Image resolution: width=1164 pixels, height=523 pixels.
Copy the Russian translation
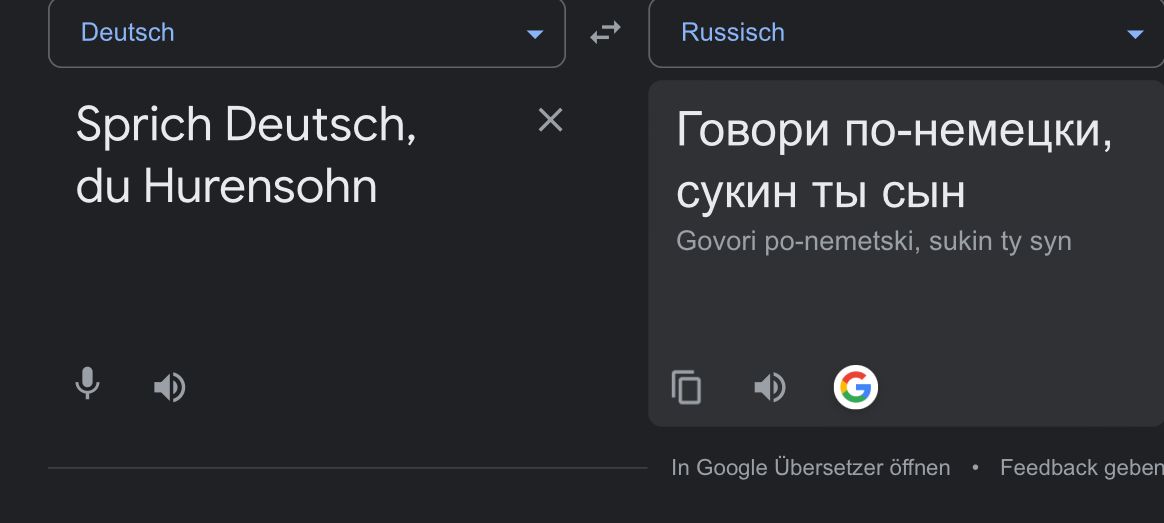point(686,387)
